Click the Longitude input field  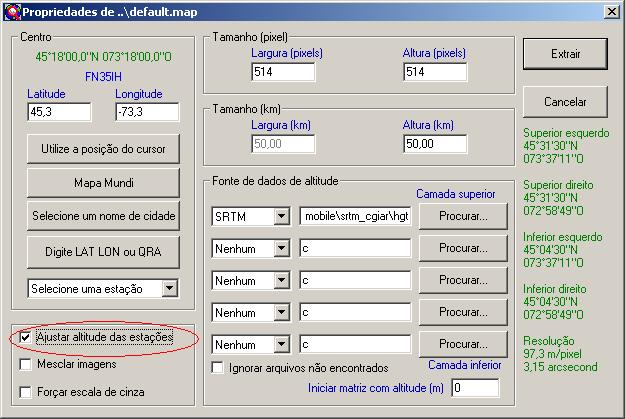147,112
